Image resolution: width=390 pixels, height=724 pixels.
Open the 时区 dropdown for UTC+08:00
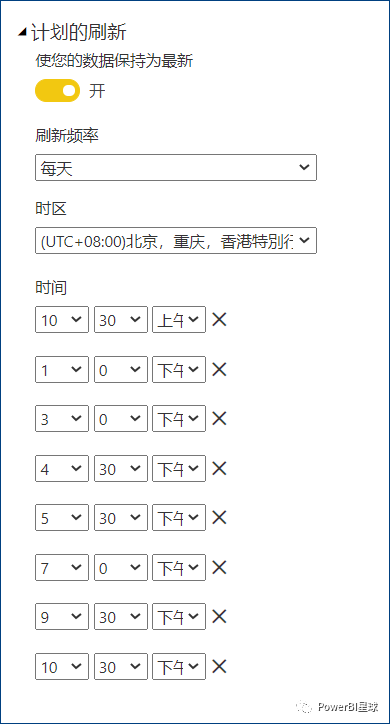(x=176, y=240)
